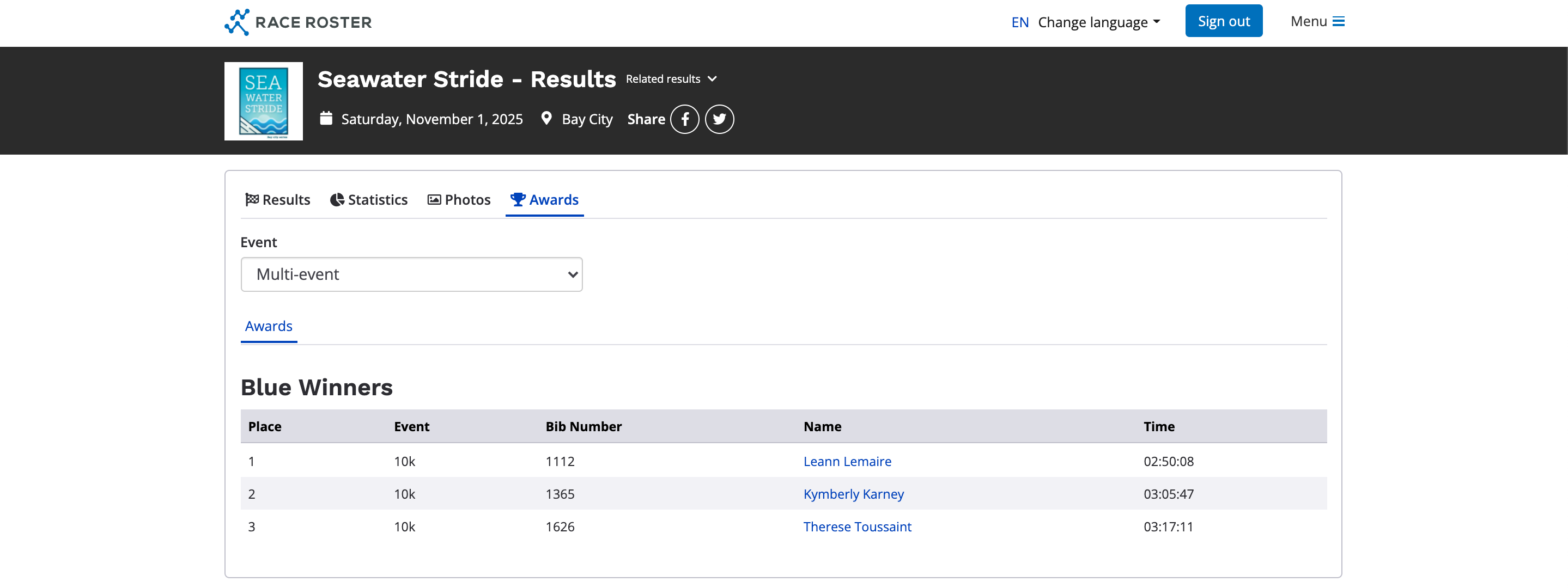Click the checkered flag Results icon
1568x588 pixels.
tap(251, 199)
